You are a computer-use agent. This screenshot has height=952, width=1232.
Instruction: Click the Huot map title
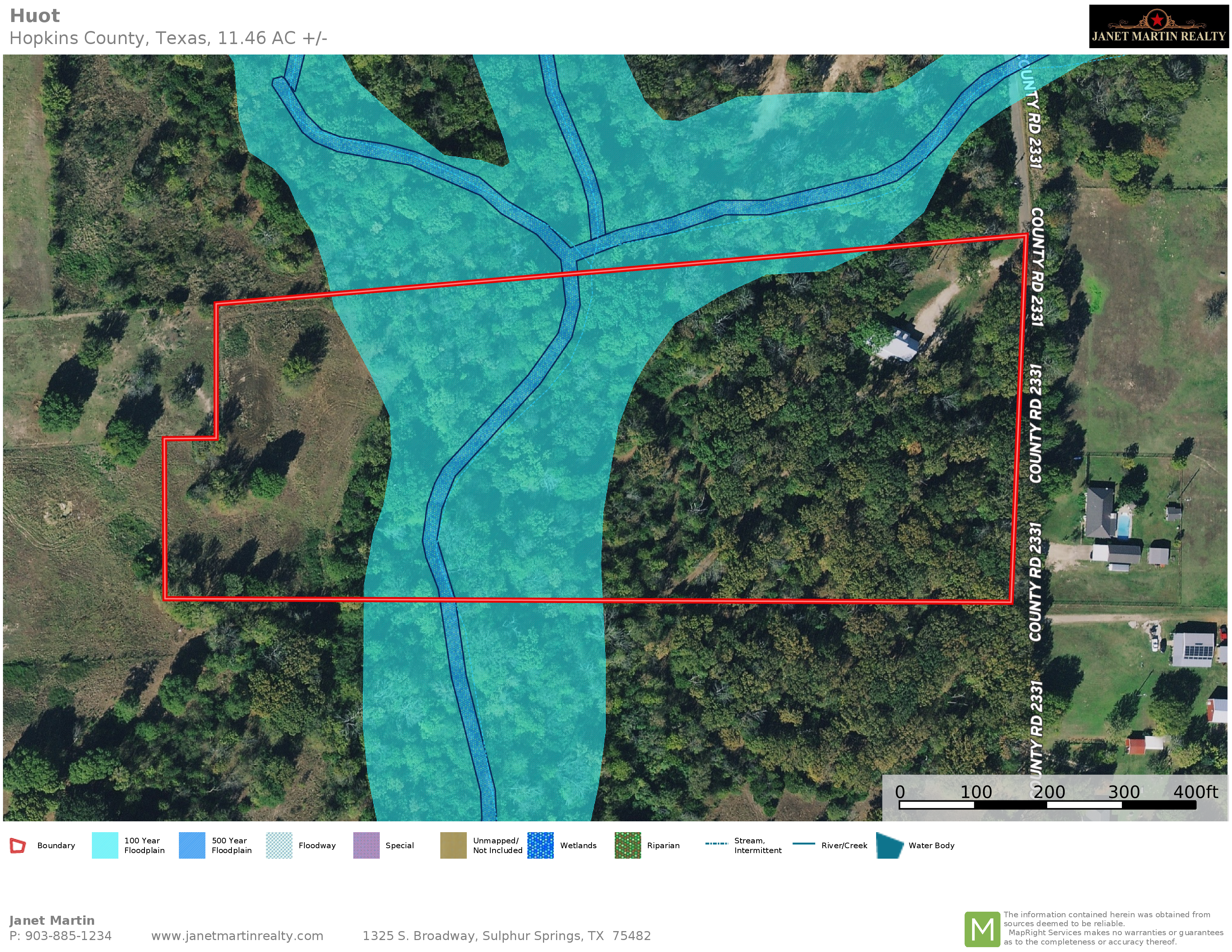tap(34, 16)
